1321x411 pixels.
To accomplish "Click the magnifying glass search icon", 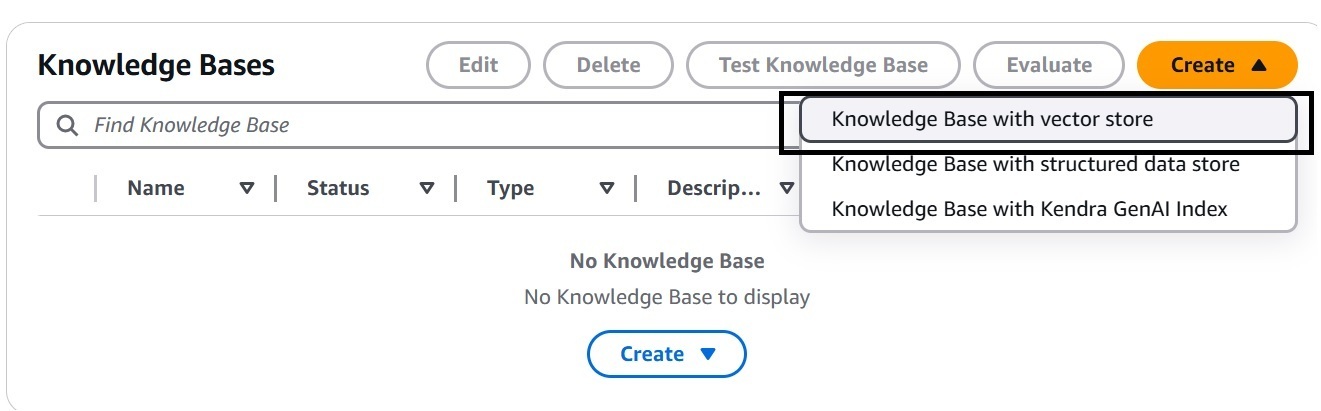I will point(67,125).
